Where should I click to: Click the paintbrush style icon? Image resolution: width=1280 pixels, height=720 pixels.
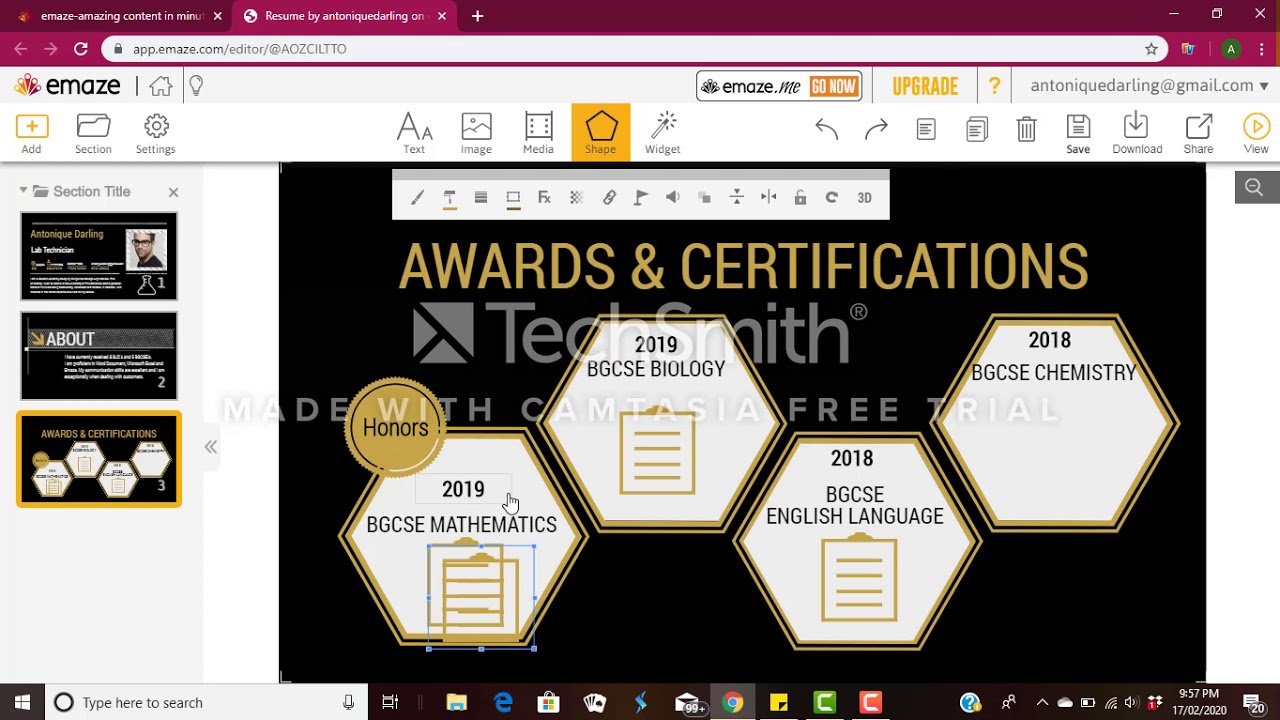pyautogui.click(x=418, y=198)
